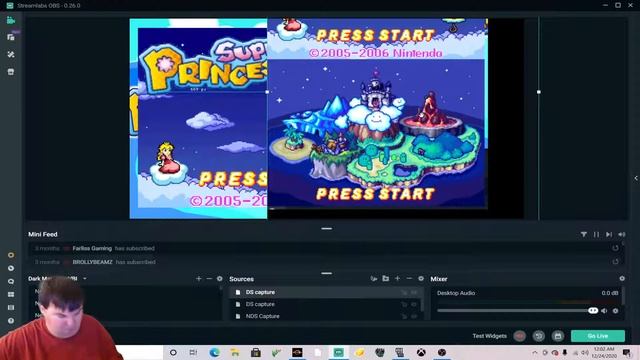Click the green Go Live button
Screen dimensions: 640x360
[x=598, y=336]
